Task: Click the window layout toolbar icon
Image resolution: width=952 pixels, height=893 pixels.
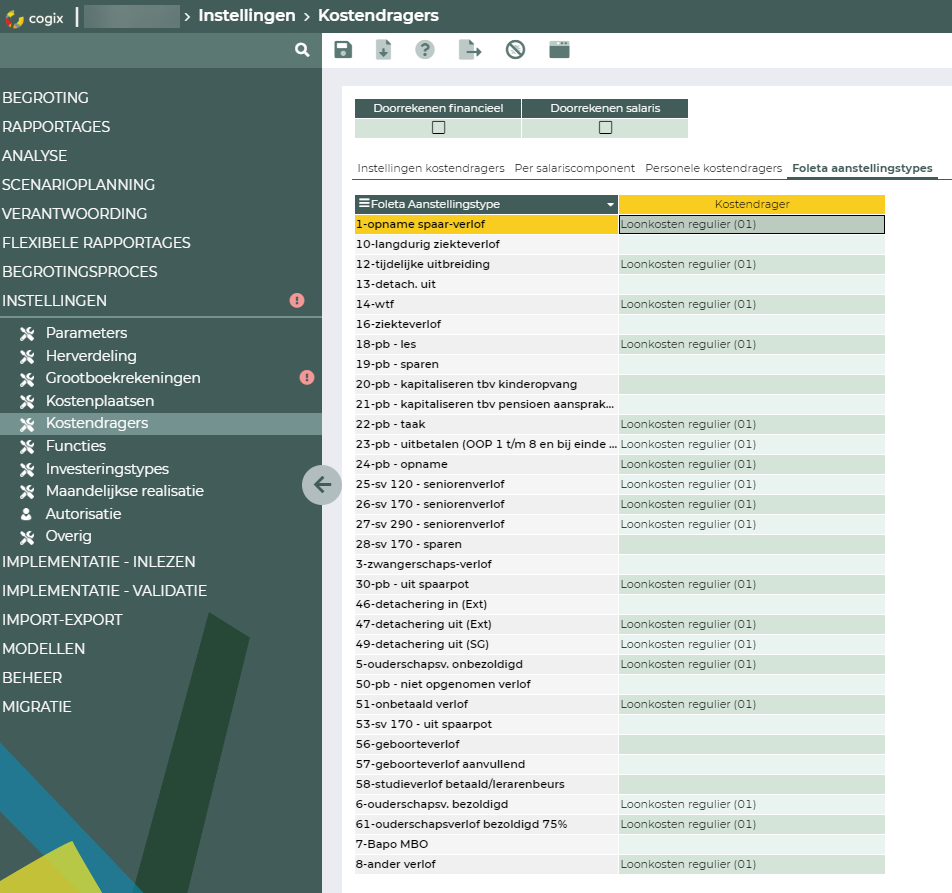Action: pyautogui.click(x=559, y=50)
